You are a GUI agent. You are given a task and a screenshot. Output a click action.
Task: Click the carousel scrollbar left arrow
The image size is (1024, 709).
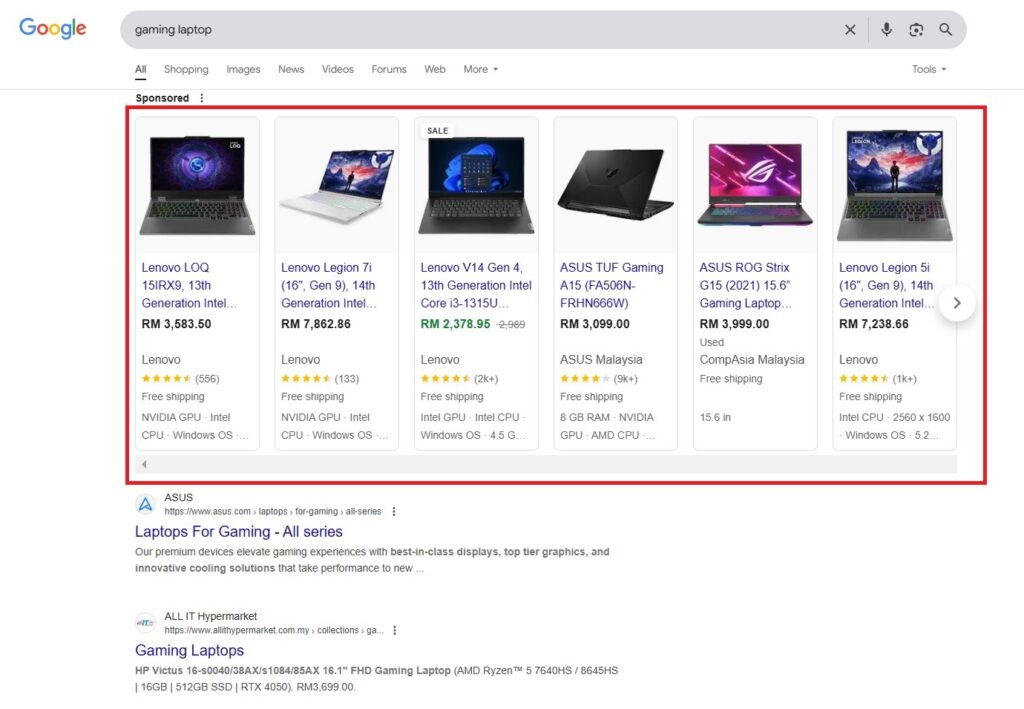pos(144,463)
